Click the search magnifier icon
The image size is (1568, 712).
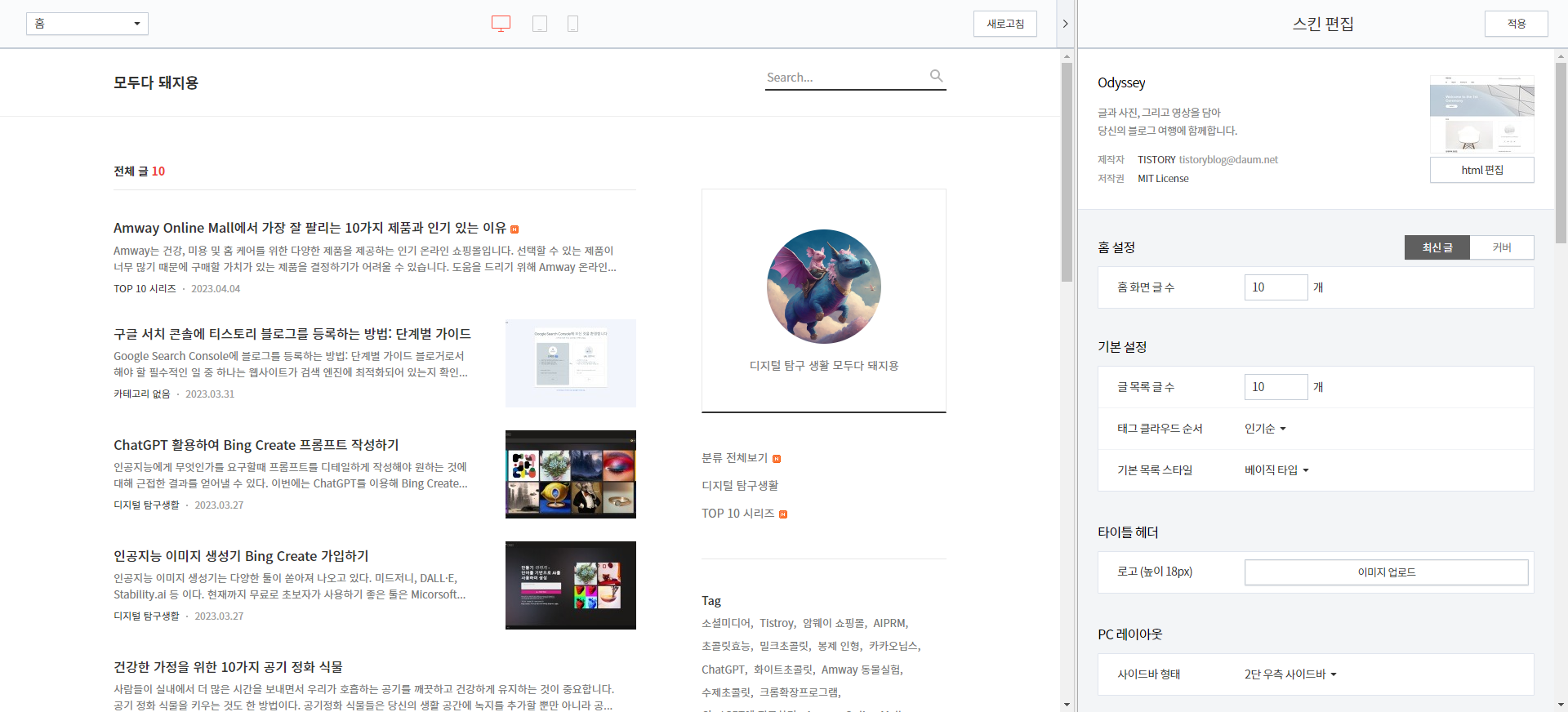tap(937, 76)
